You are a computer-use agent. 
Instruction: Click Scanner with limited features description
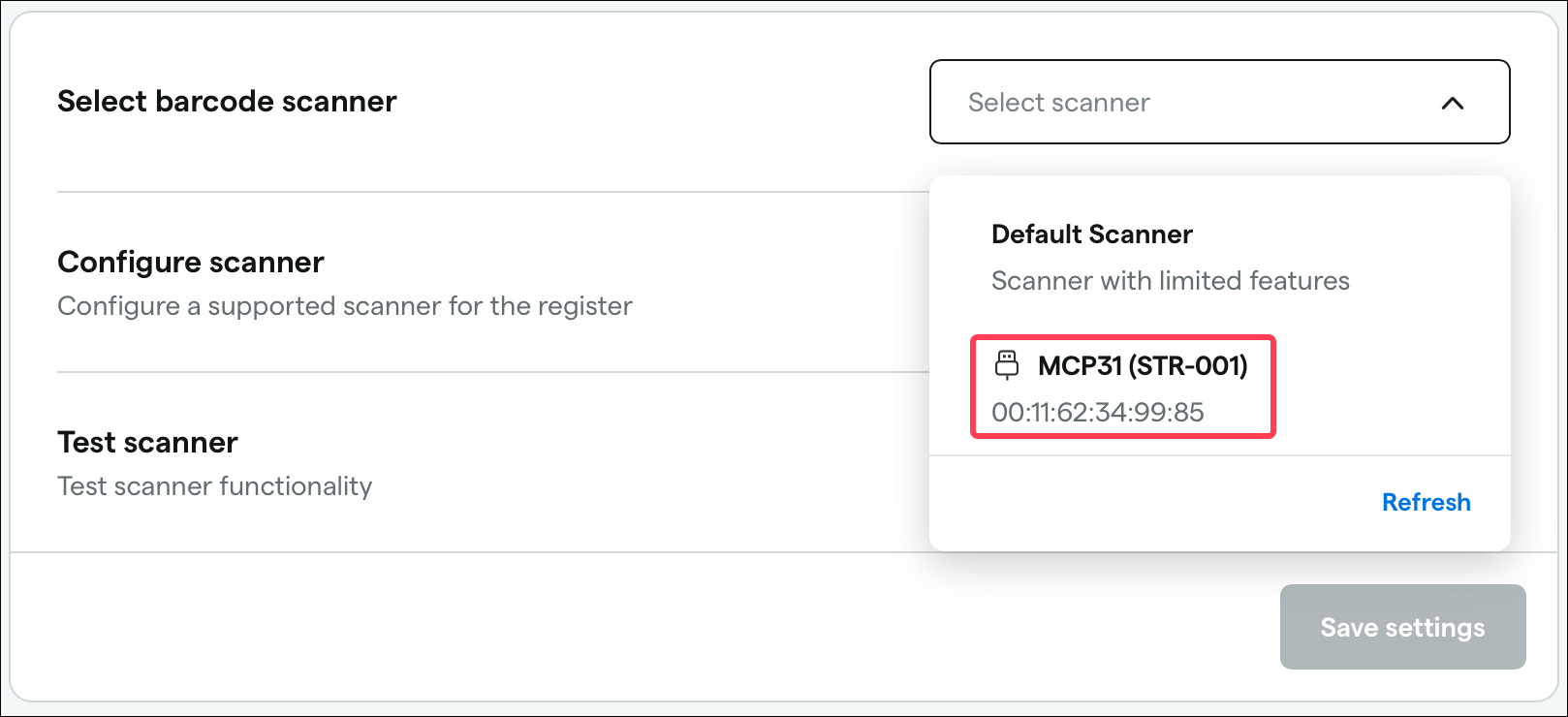coord(1170,280)
